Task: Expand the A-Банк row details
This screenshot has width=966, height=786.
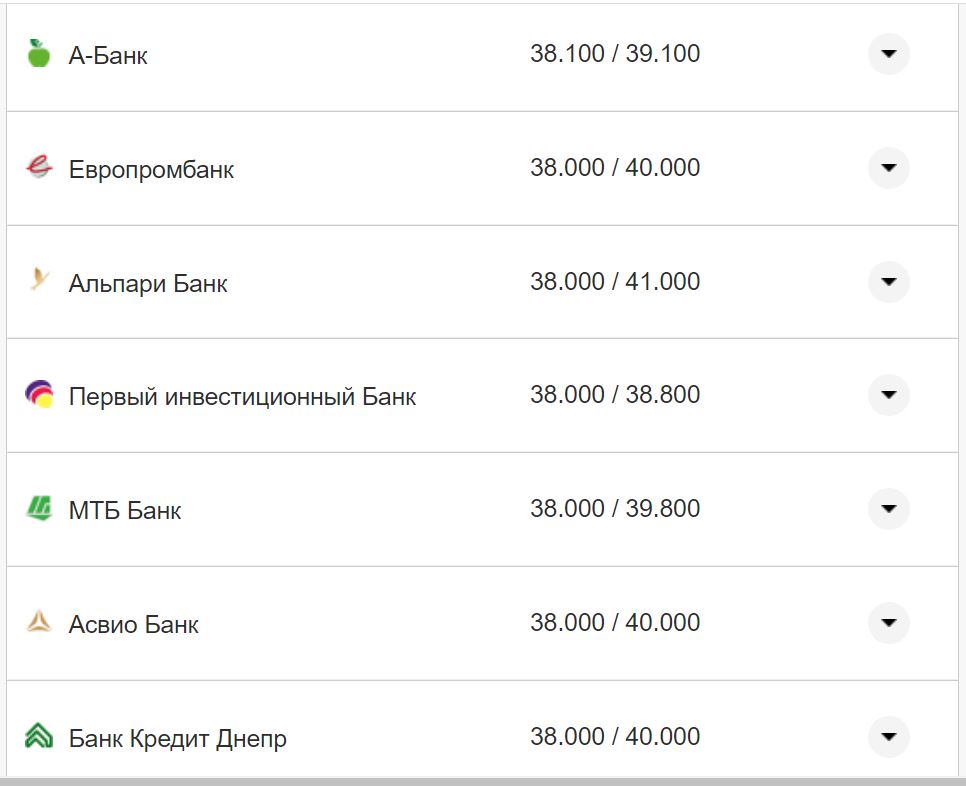Action: coord(888,54)
